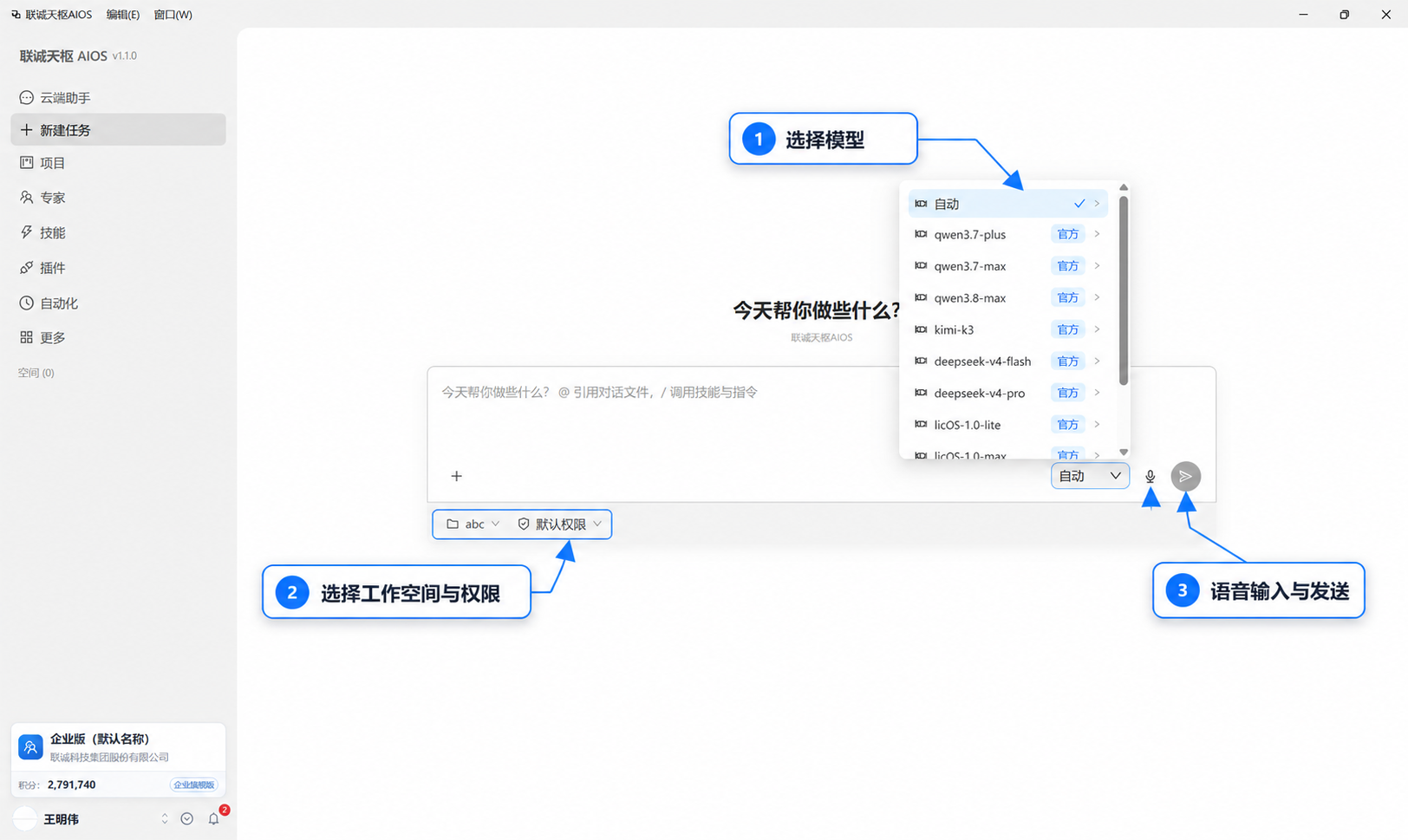Click the v1.1.0 version label
This screenshot has width=1408, height=840.
pyautogui.click(x=125, y=56)
